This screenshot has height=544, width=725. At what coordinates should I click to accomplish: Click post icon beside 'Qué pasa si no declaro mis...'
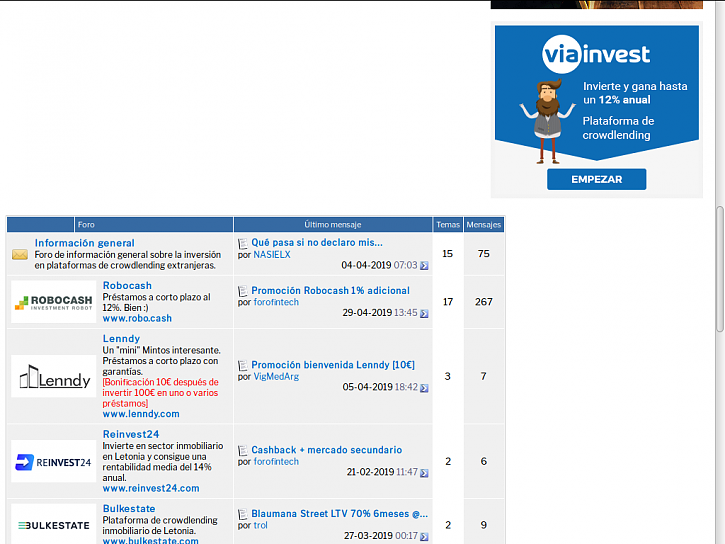pyautogui.click(x=243, y=243)
